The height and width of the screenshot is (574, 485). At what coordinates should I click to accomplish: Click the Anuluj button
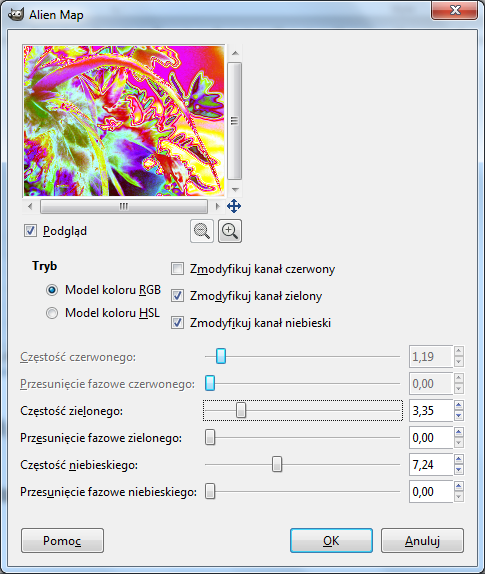(x=422, y=540)
